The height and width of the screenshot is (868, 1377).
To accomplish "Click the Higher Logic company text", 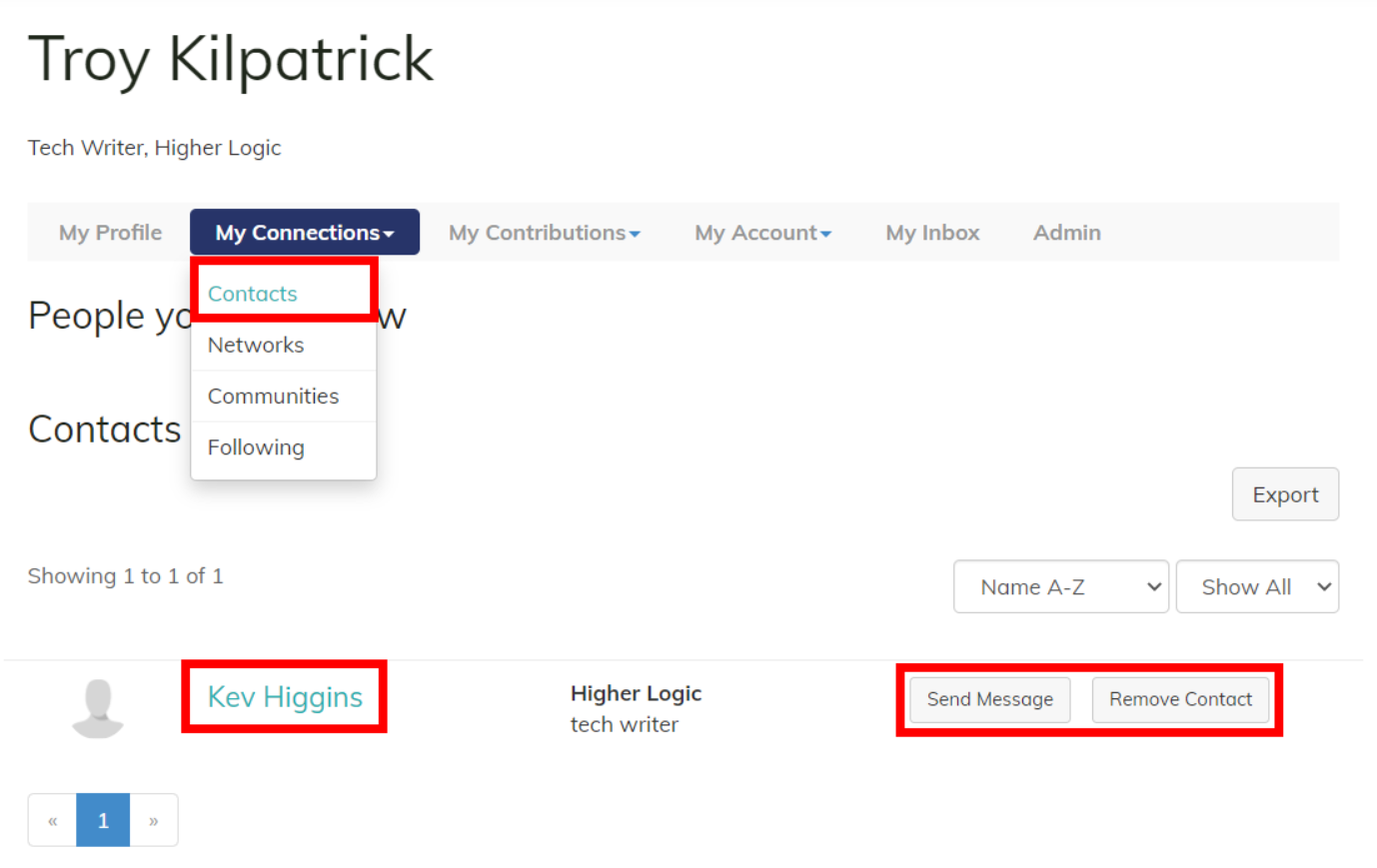I will tap(636, 693).
